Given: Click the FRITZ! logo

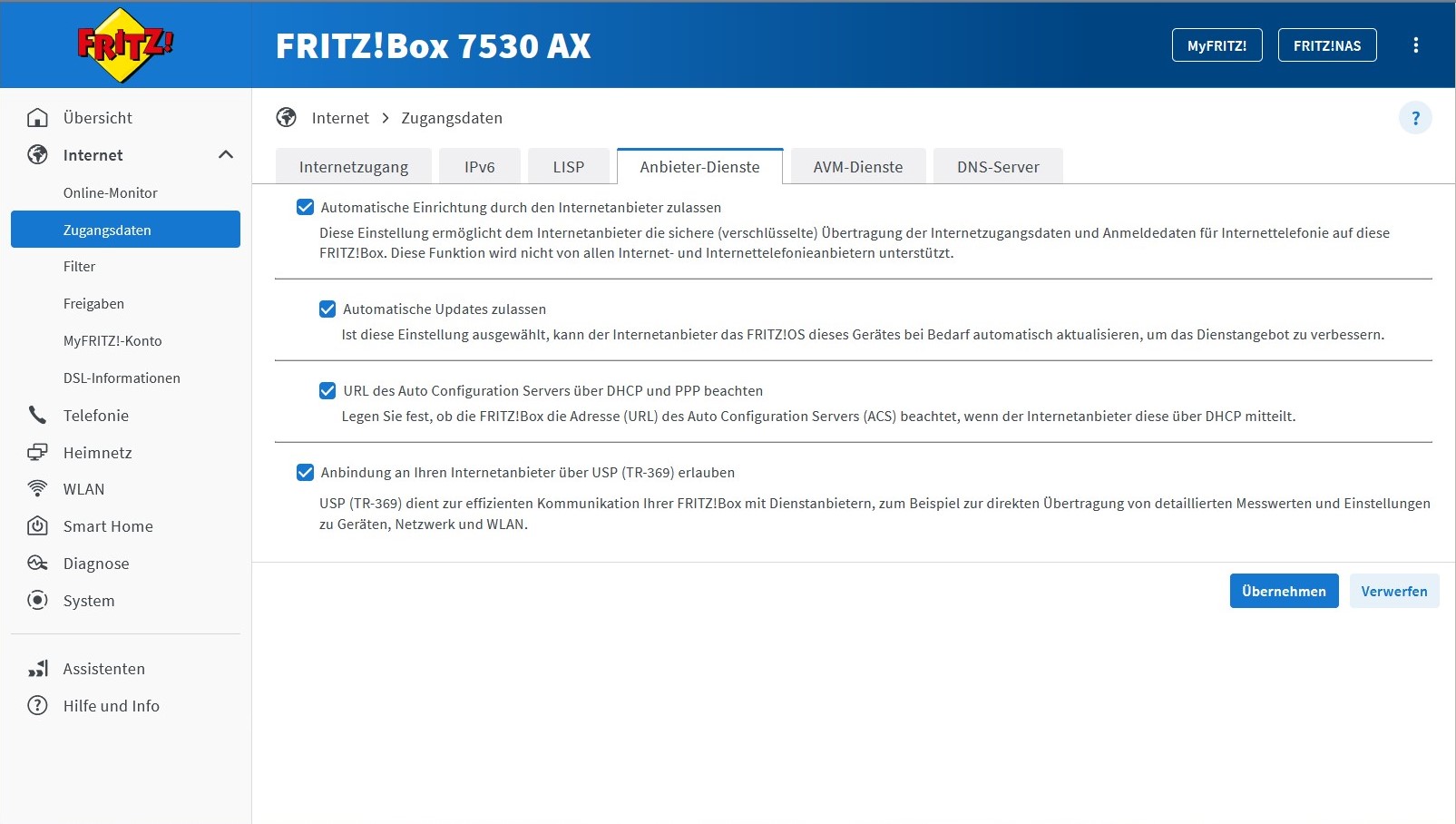Looking at the screenshot, I should [x=125, y=44].
